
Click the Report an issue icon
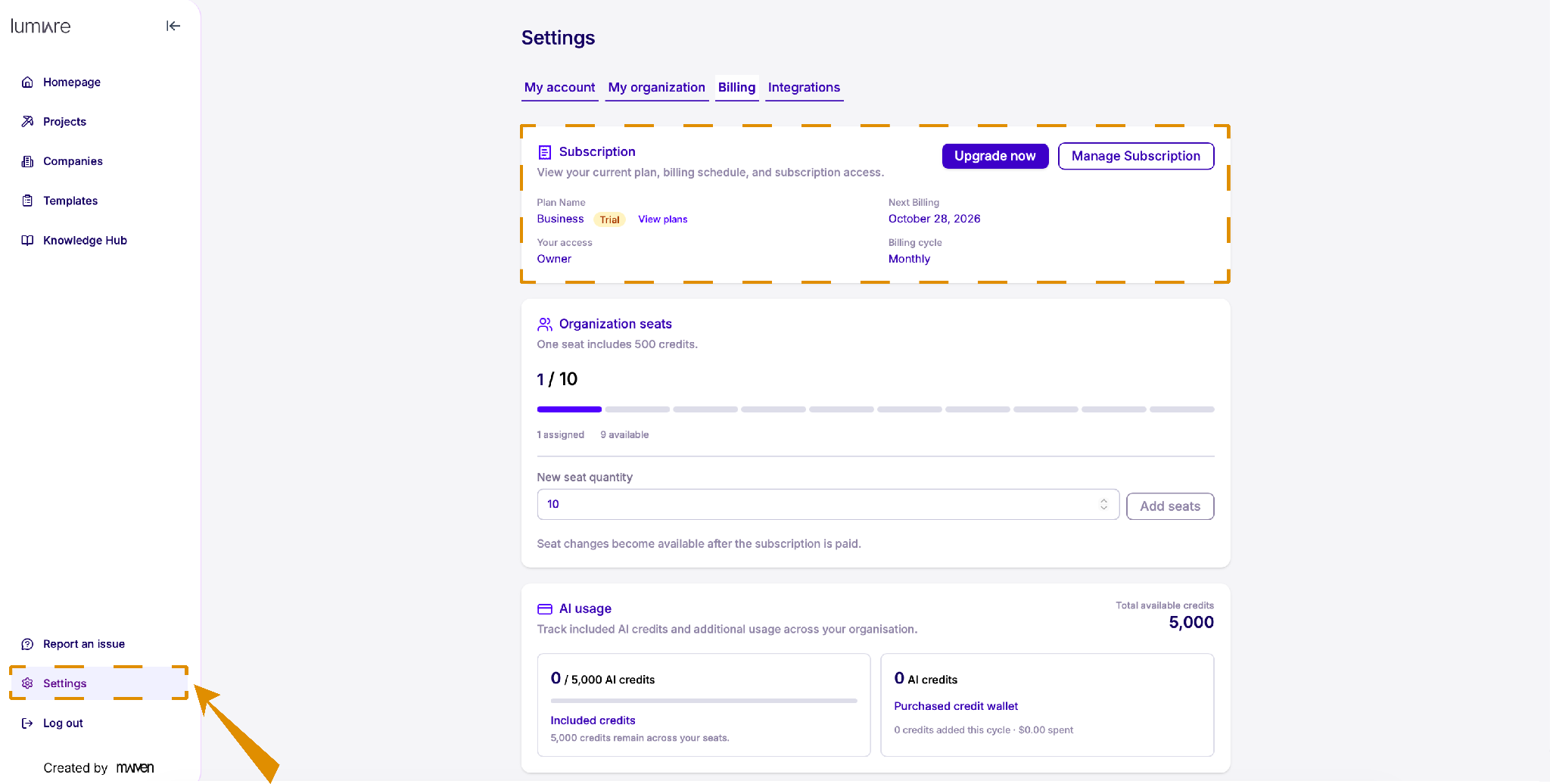27,644
